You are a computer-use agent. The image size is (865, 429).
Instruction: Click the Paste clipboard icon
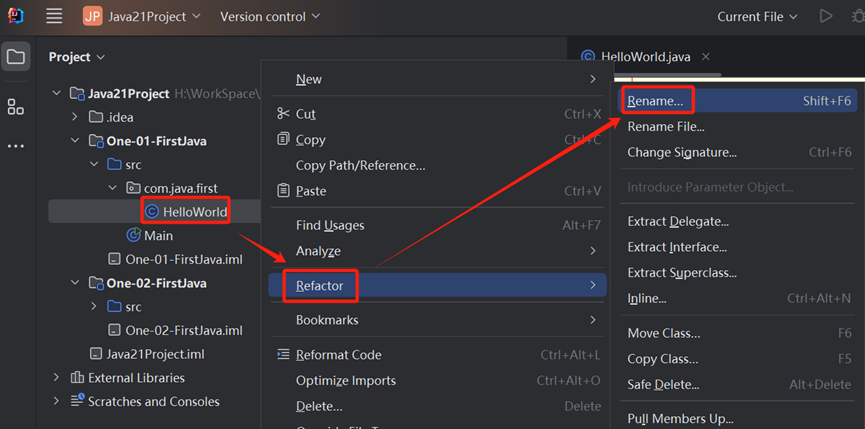click(x=283, y=191)
